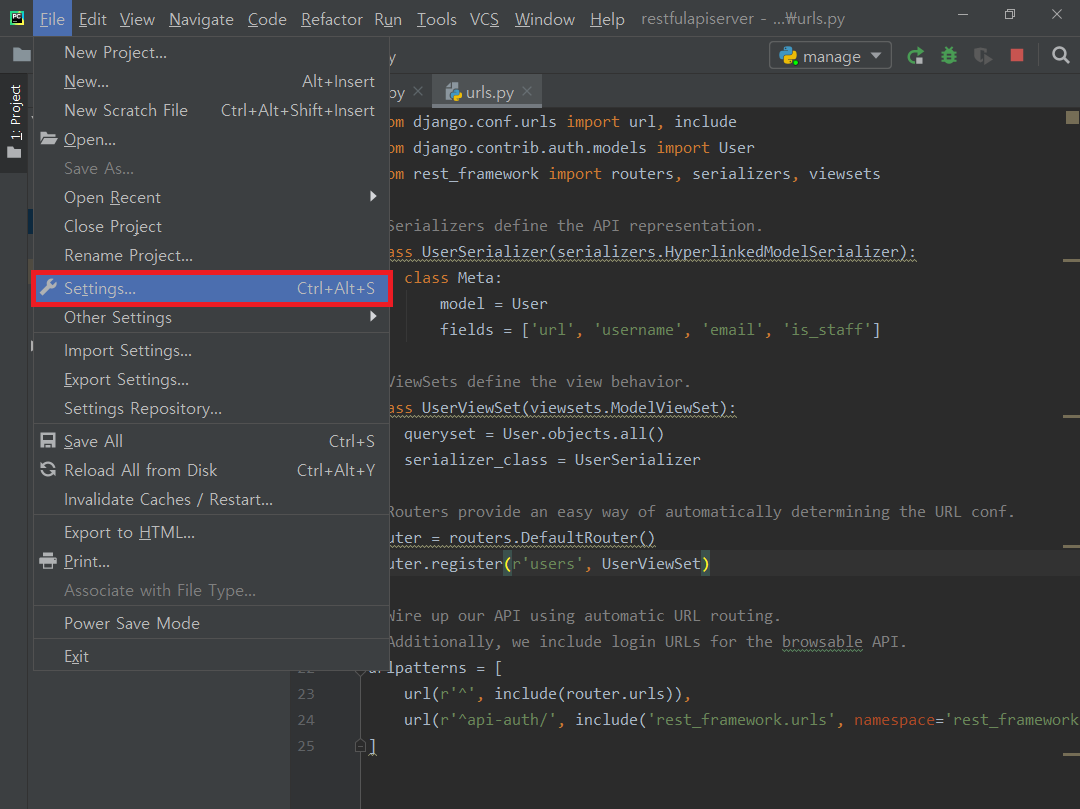This screenshot has height=809, width=1080.
Task: Choose Print… from the File menu
Action: click(211, 560)
